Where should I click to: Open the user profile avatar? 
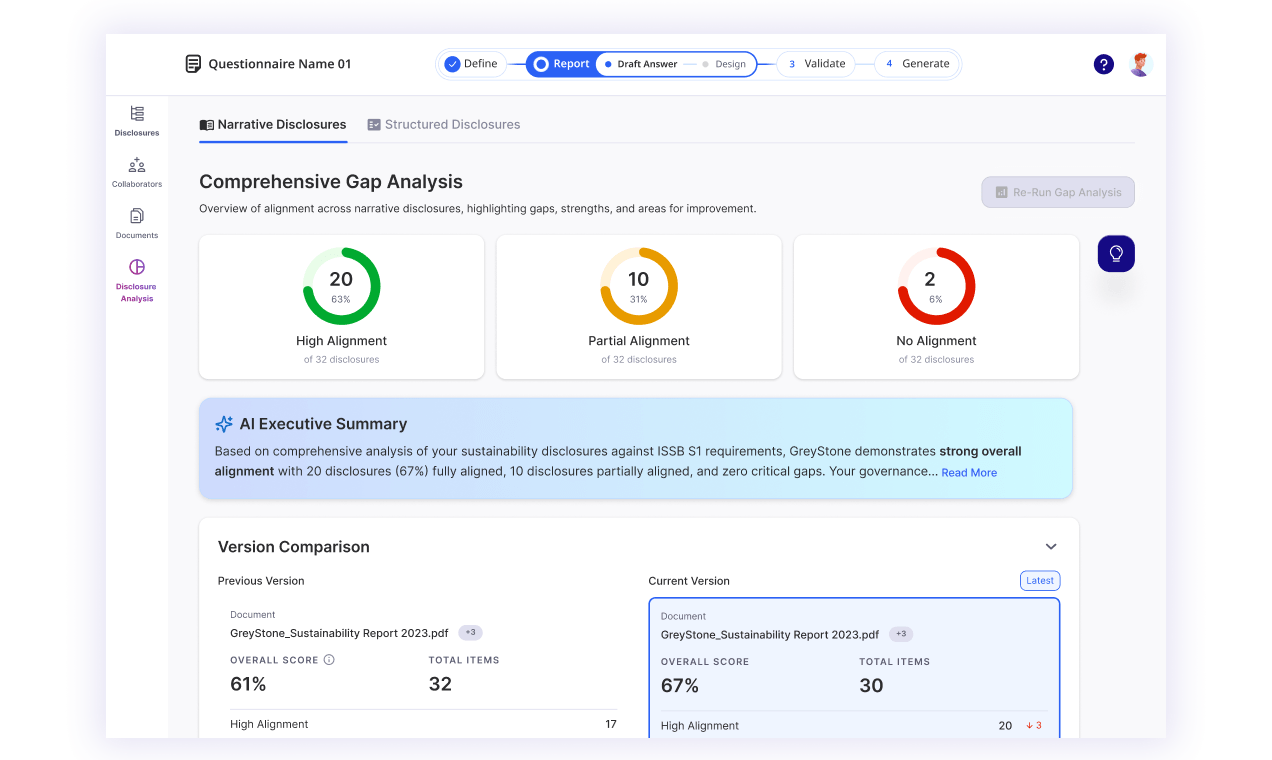[x=1141, y=64]
